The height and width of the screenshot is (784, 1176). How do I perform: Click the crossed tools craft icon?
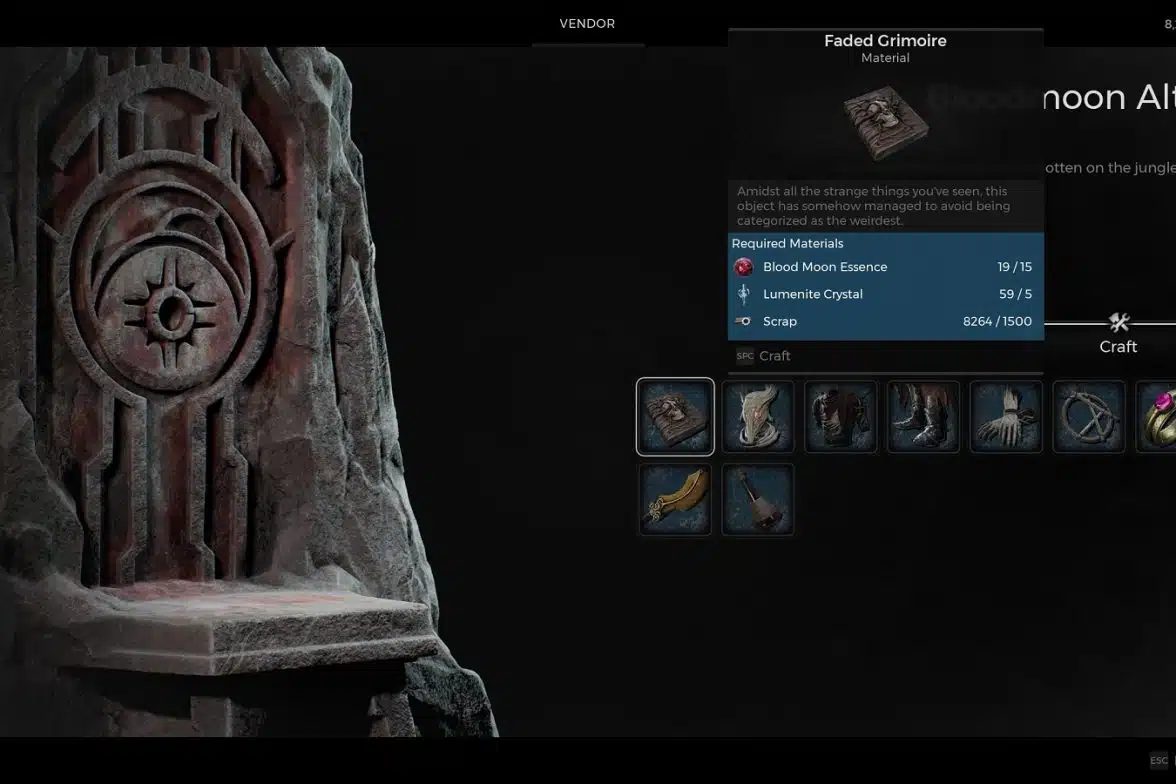point(1118,323)
